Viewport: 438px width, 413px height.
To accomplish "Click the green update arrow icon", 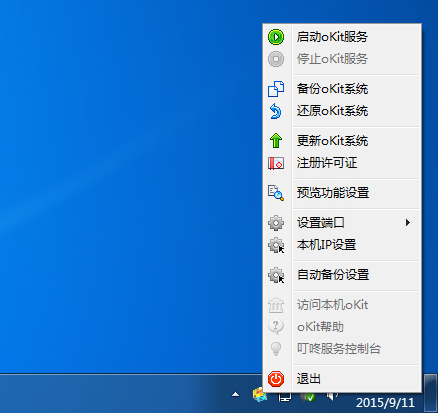I will [x=276, y=141].
